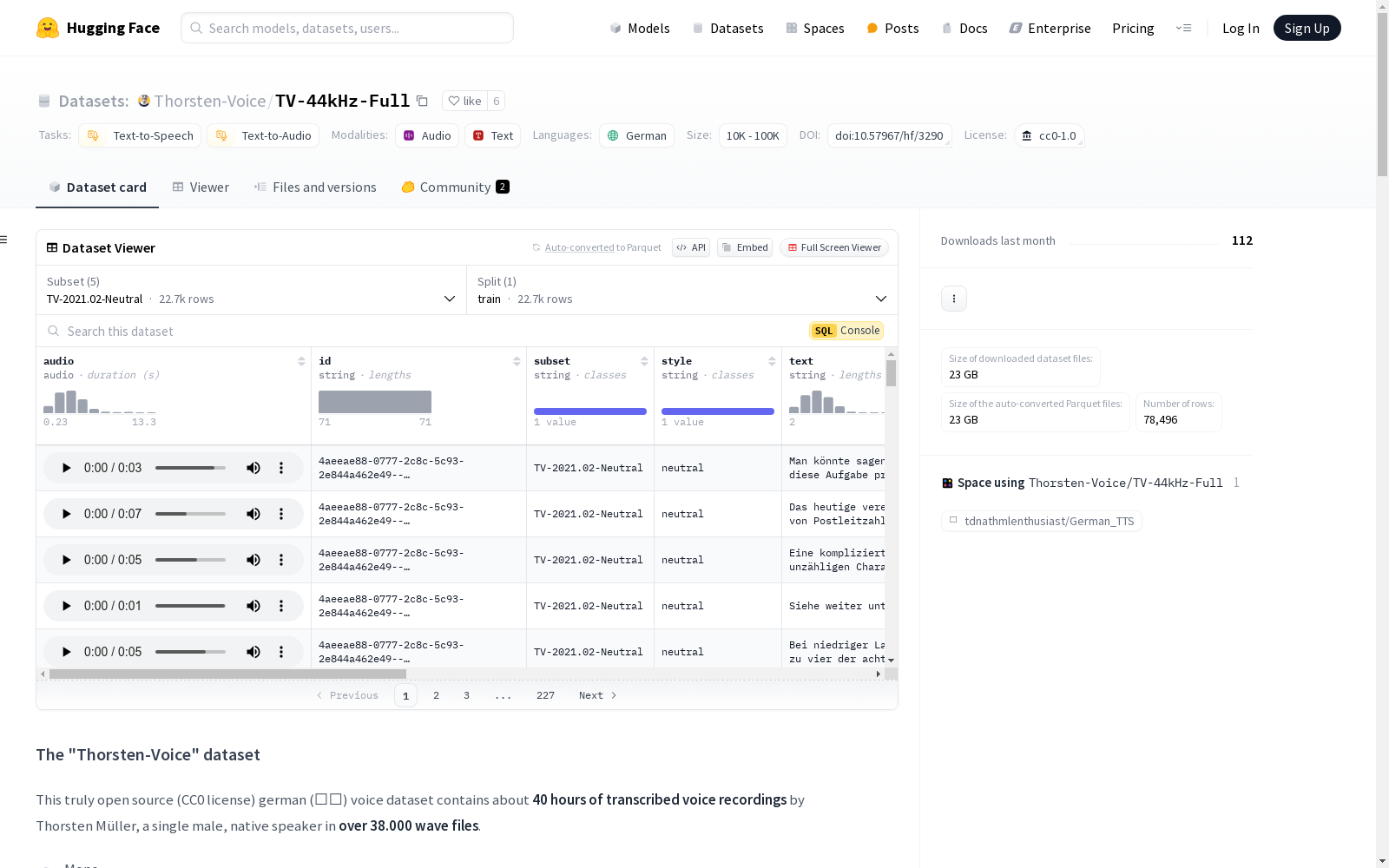Click the table horizontal scrollbar

click(227, 674)
